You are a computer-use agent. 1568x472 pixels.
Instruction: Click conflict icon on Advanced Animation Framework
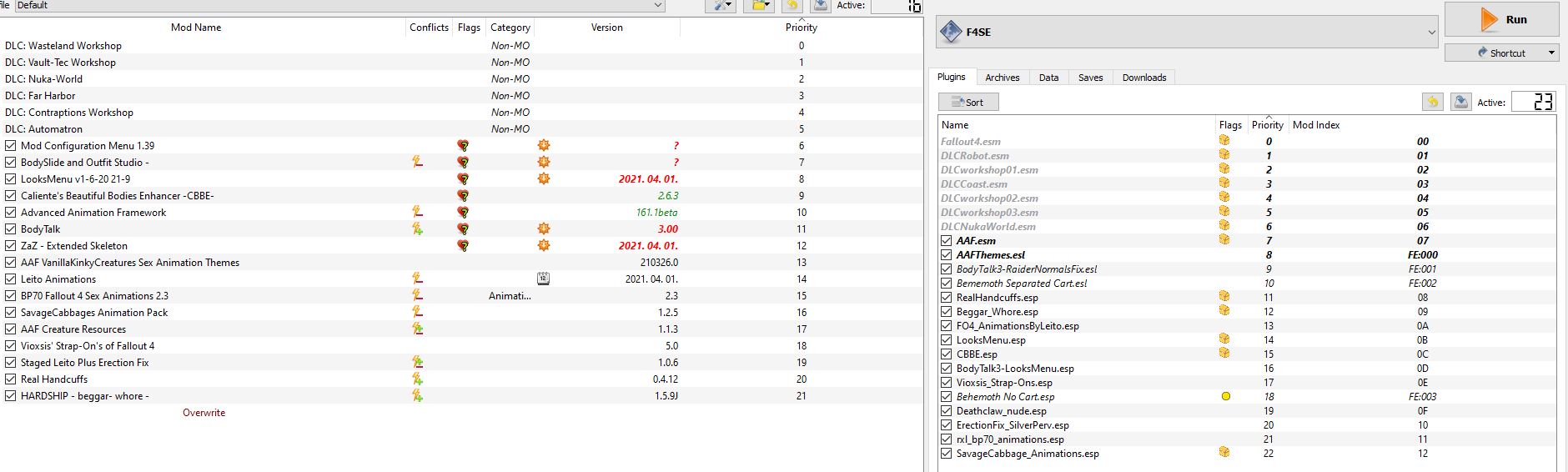pos(417,213)
